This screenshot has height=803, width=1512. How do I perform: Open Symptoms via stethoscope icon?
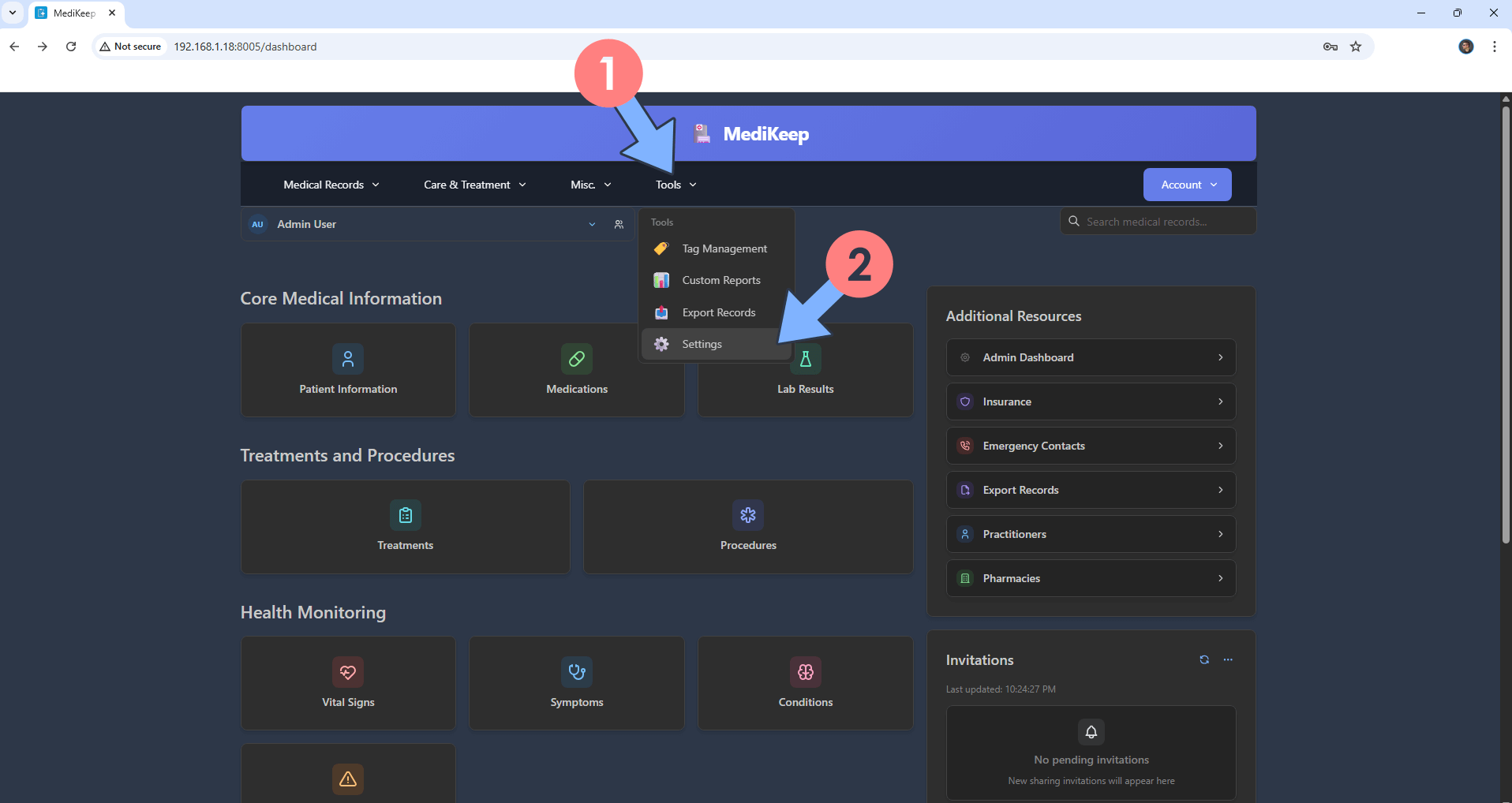pyautogui.click(x=577, y=672)
